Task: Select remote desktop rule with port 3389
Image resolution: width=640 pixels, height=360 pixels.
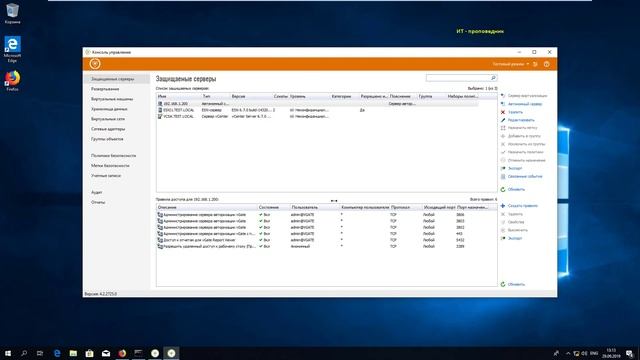Action: 327,247
